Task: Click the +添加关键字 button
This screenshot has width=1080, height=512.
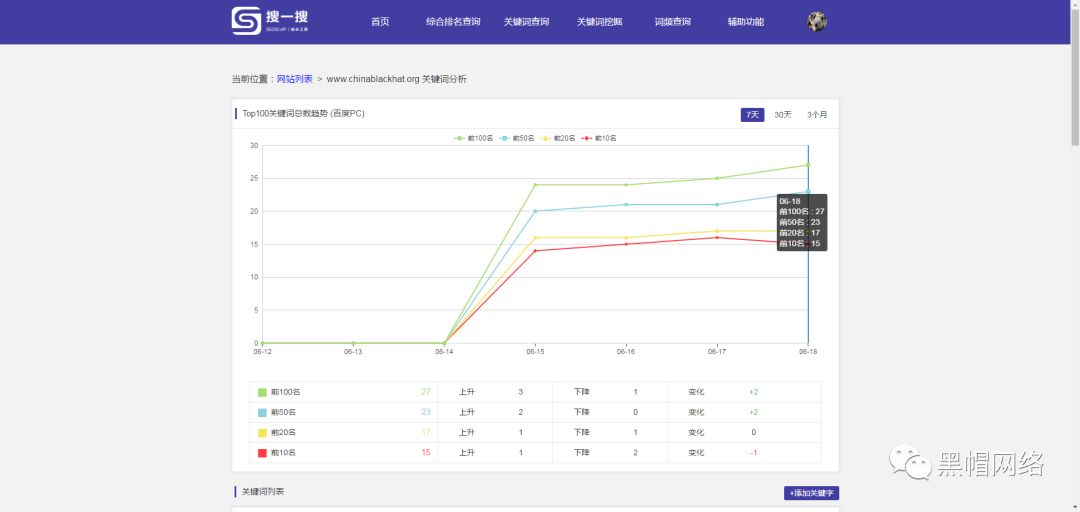Action: click(811, 493)
